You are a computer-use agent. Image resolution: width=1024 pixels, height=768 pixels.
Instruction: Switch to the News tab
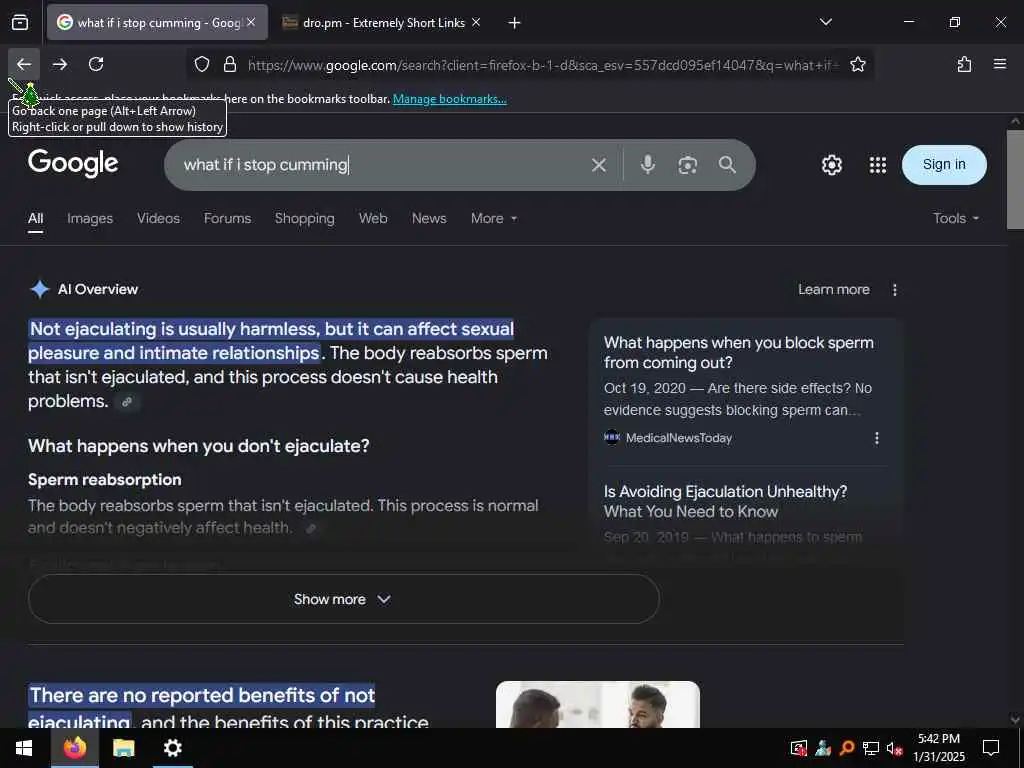coord(429,218)
